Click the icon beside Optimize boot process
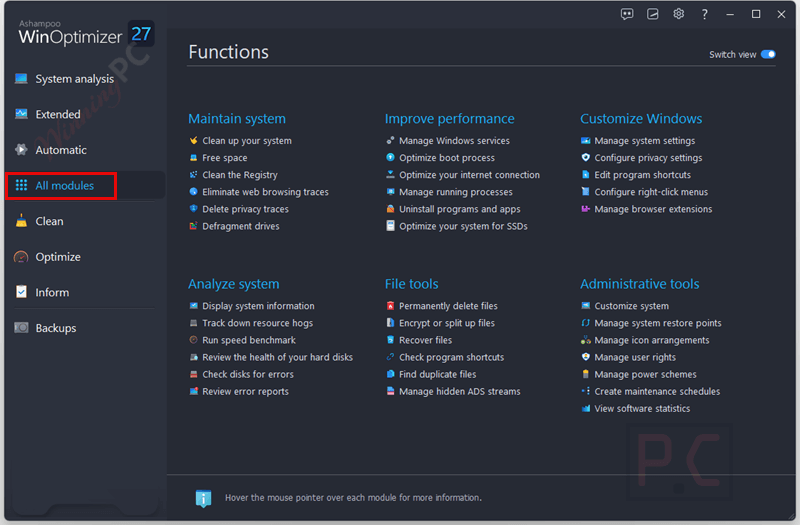 pos(390,158)
